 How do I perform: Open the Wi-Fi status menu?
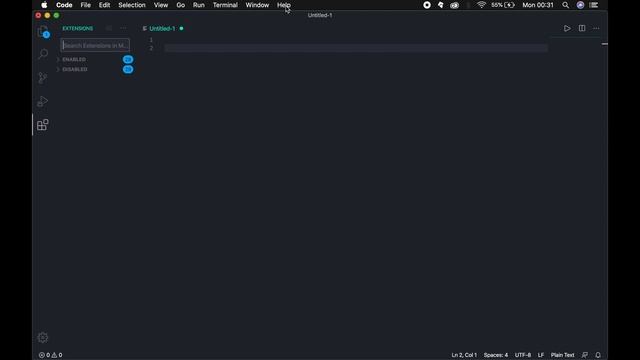pos(482,5)
